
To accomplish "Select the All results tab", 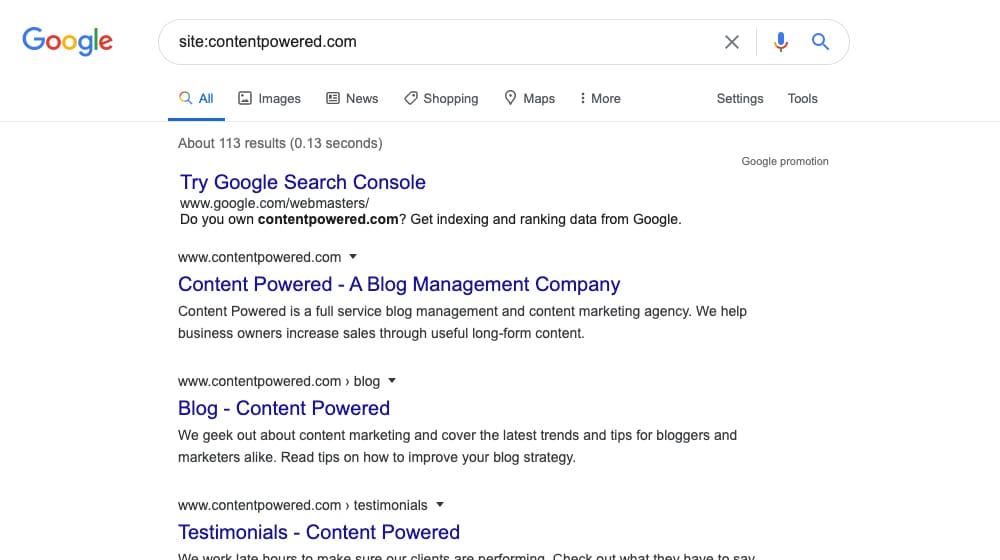I will (196, 98).
